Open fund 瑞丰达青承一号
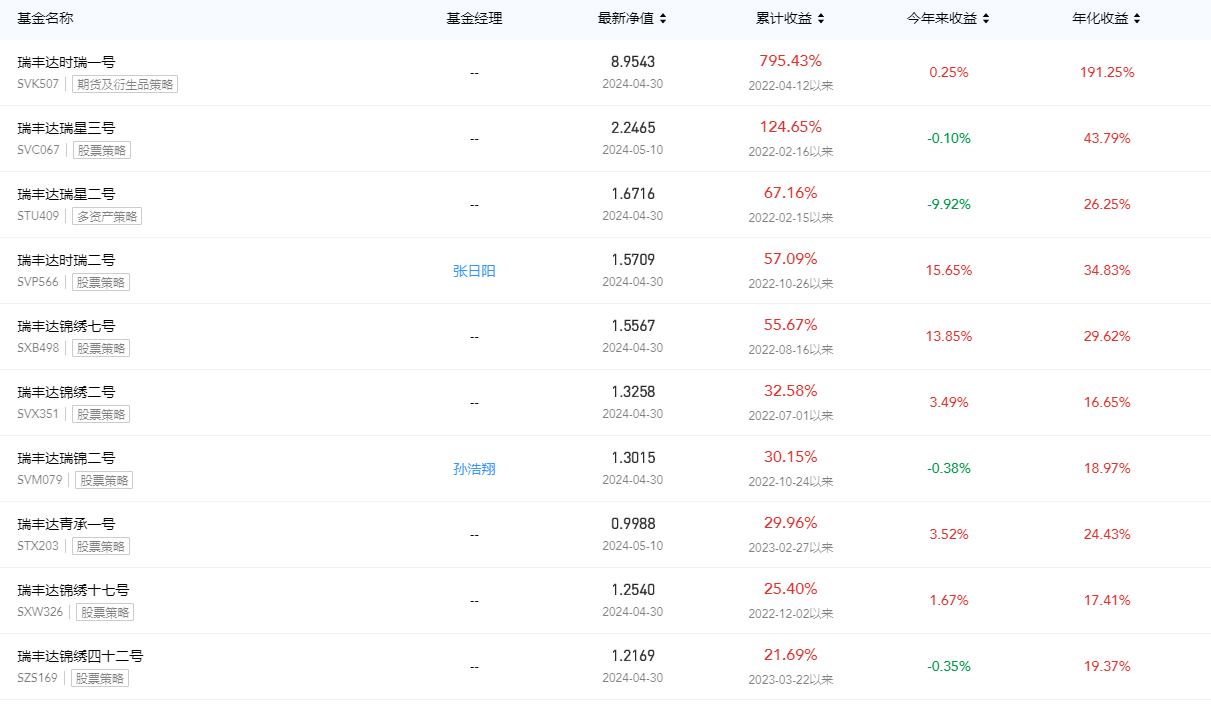 [x=66, y=524]
